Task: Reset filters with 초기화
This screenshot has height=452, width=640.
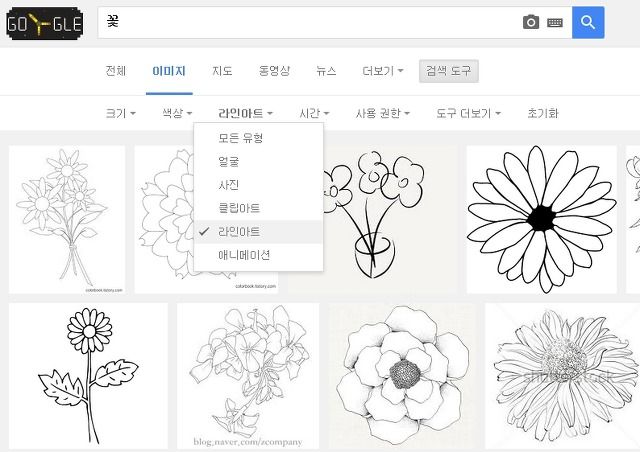Action: (542, 113)
